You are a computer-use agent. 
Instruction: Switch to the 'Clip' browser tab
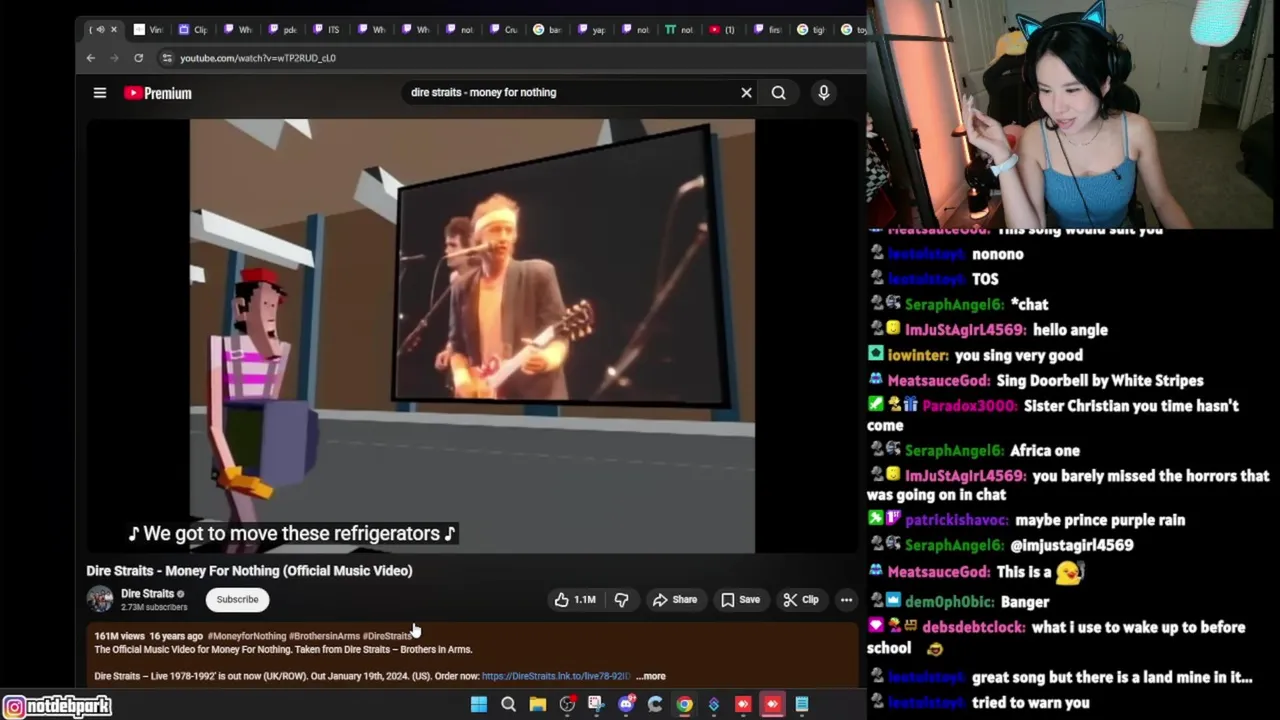click(193, 29)
